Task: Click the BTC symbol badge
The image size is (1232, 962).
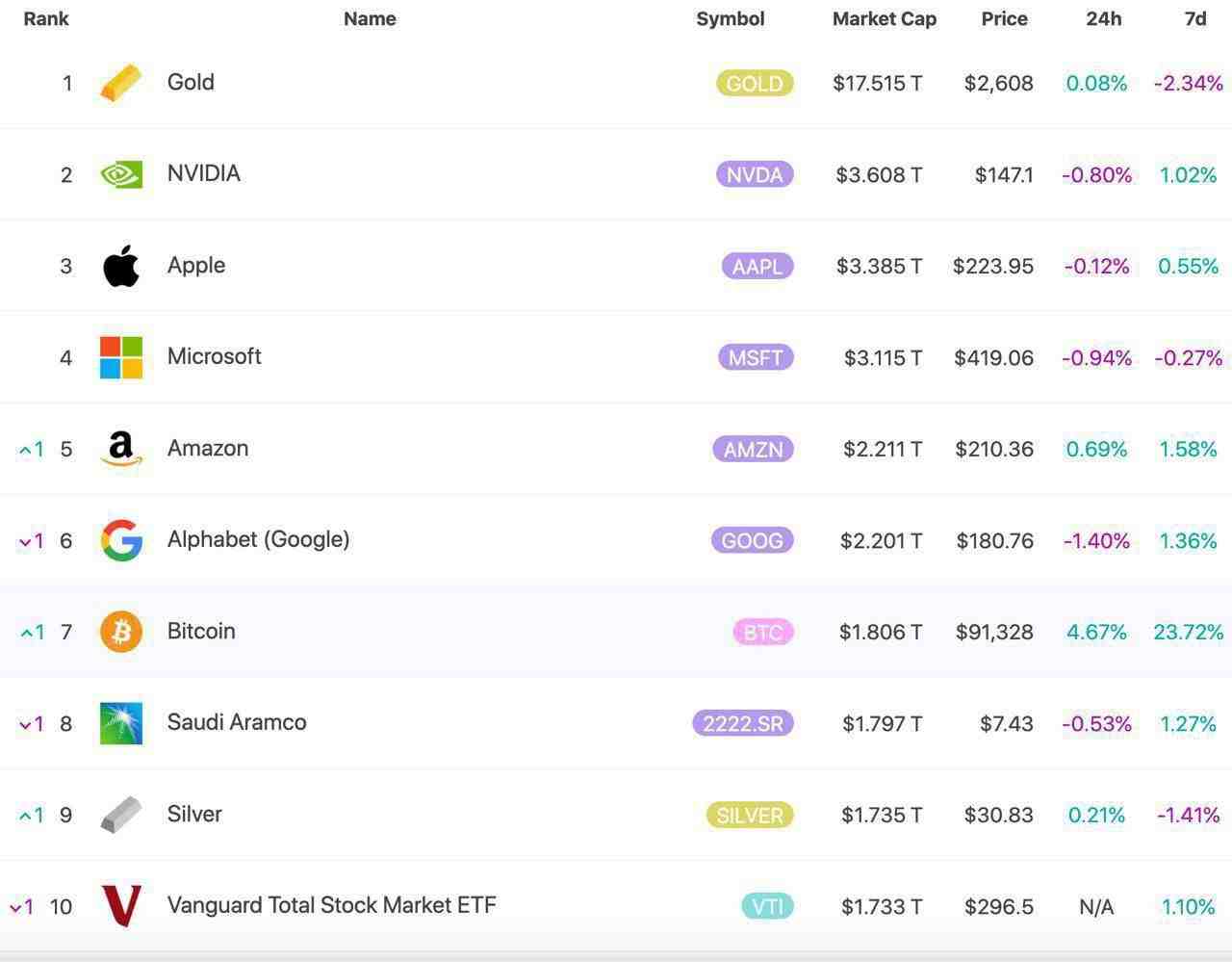Action: [x=762, y=633]
